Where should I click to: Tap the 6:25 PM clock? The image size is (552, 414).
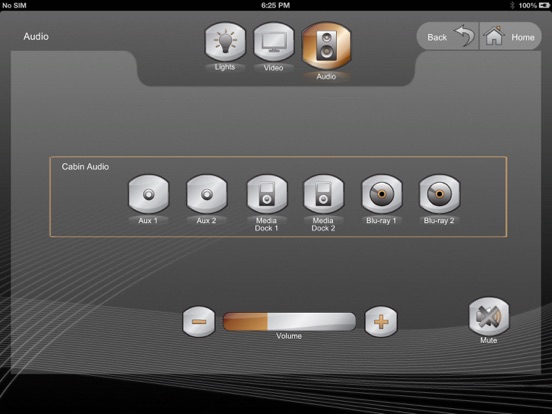(276, 5)
